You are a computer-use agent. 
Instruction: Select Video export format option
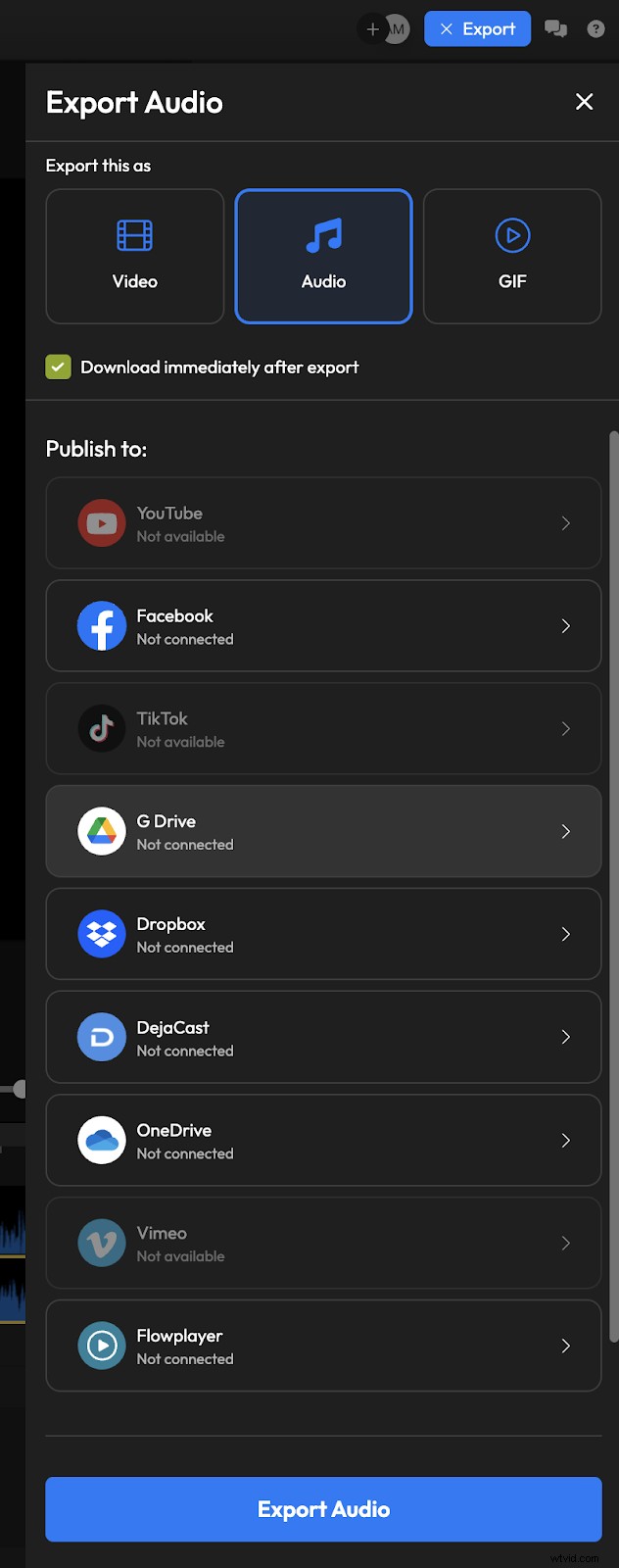(135, 256)
